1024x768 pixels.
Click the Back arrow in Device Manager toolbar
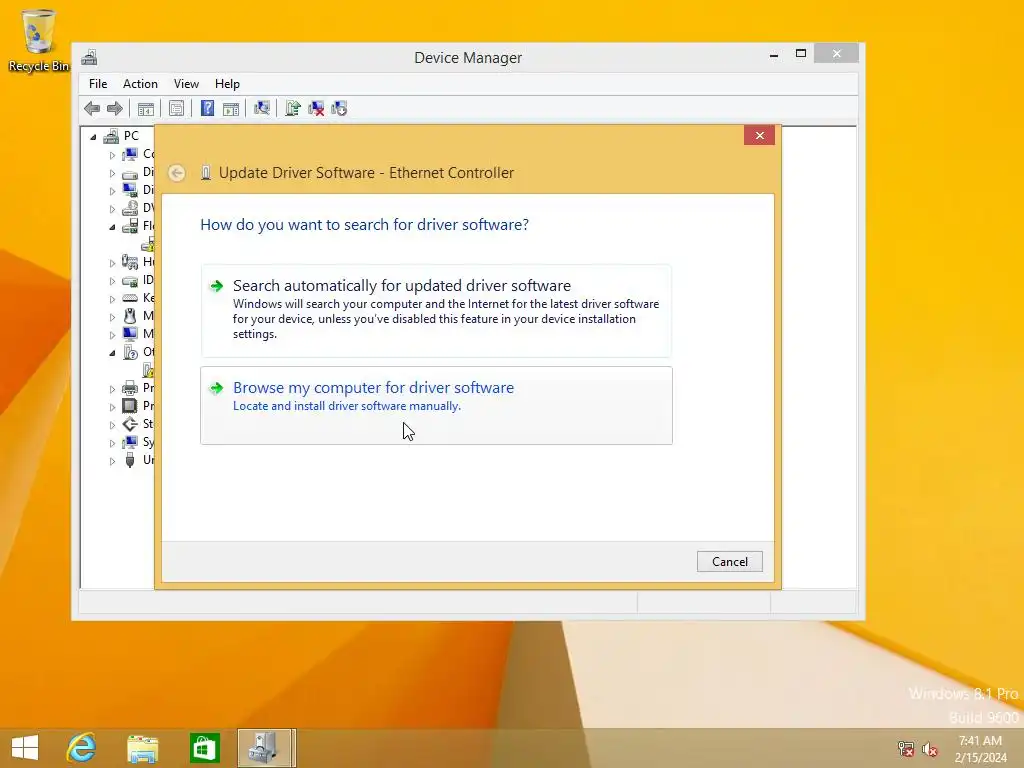click(x=92, y=108)
